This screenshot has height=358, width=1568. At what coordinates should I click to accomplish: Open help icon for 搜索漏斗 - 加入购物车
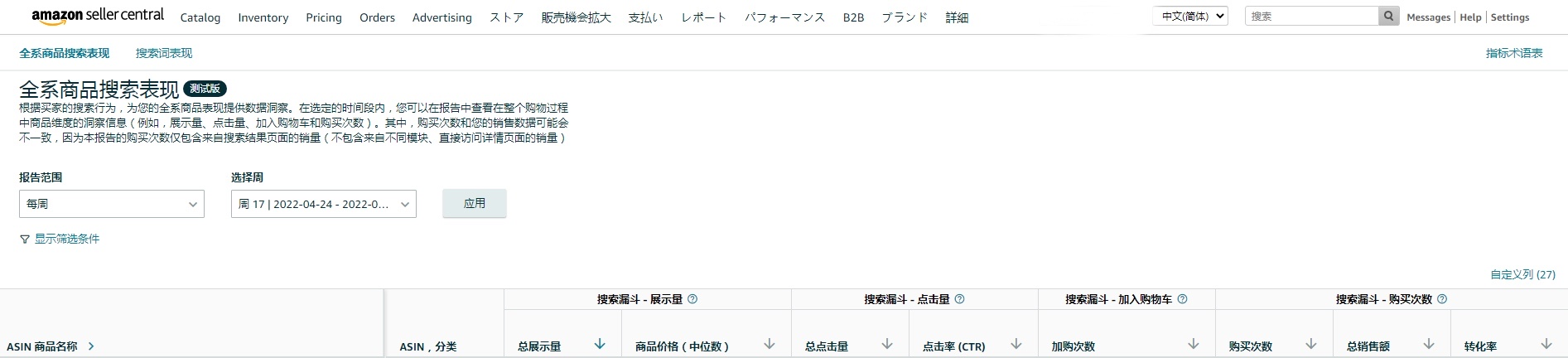(1182, 299)
